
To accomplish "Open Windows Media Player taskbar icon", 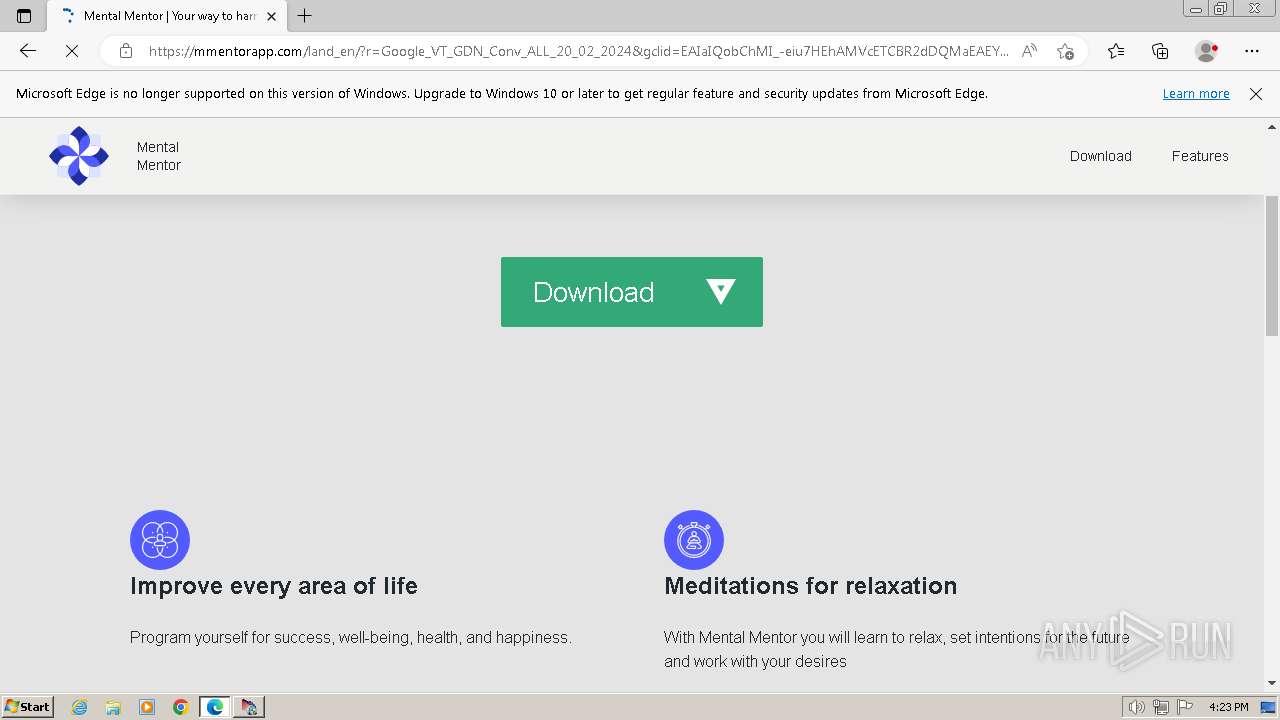I will 147,707.
